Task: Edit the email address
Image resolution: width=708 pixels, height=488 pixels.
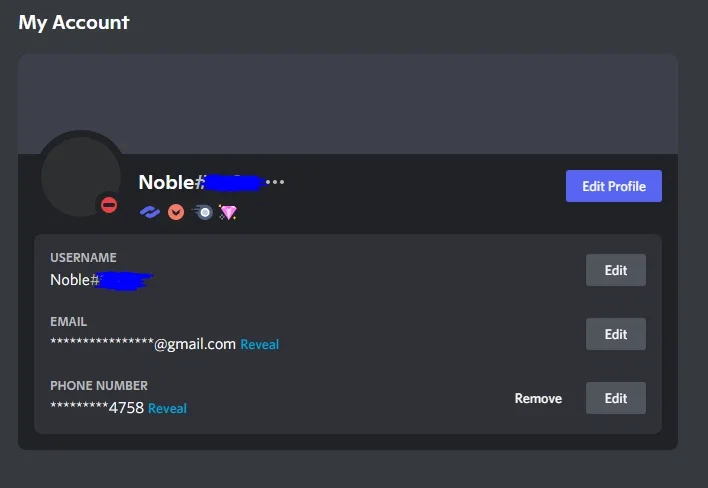Action: coord(615,334)
